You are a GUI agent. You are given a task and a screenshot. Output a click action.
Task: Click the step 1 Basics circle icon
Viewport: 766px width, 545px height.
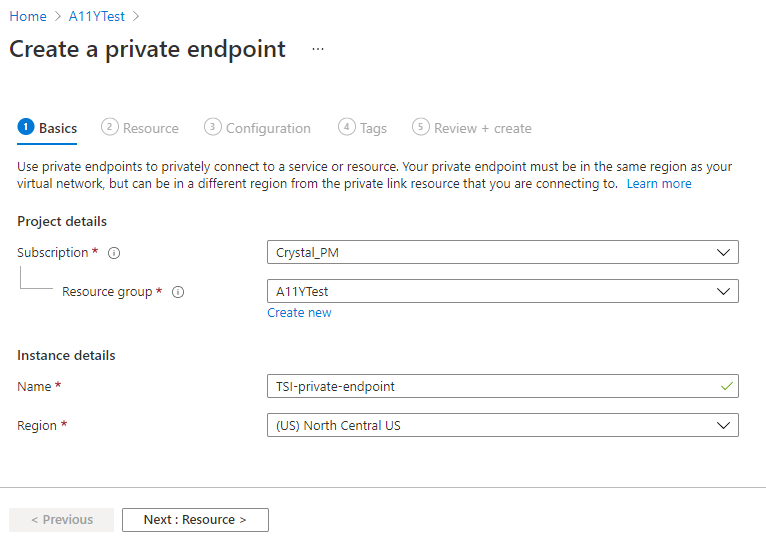(x=26, y=127)
